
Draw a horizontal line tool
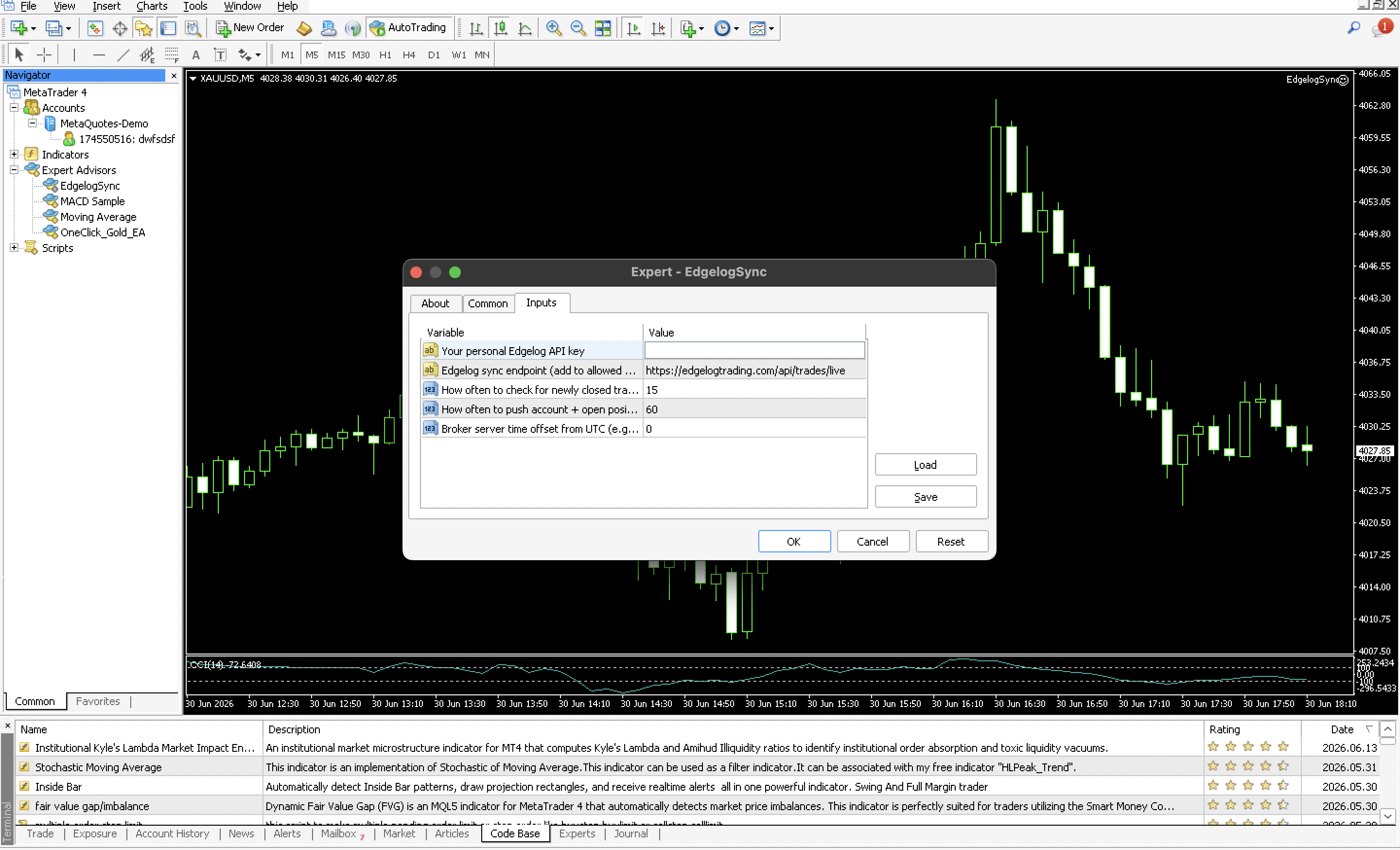[x=99, y=54]
